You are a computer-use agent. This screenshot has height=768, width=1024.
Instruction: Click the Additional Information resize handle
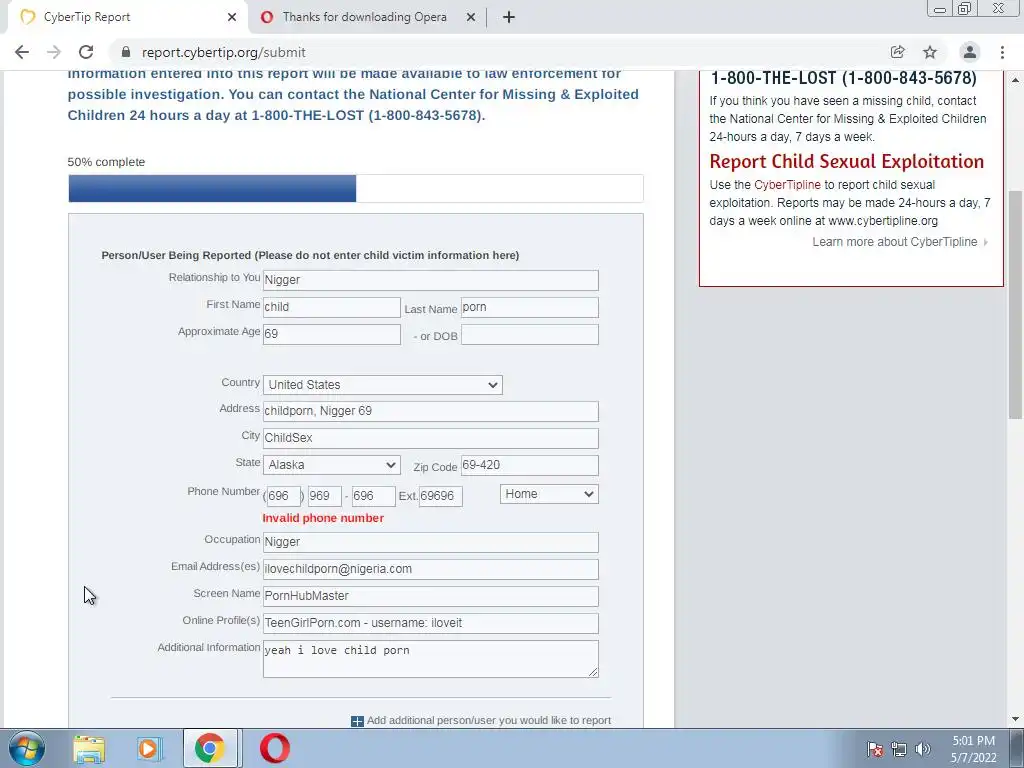(x=593, y=672)
